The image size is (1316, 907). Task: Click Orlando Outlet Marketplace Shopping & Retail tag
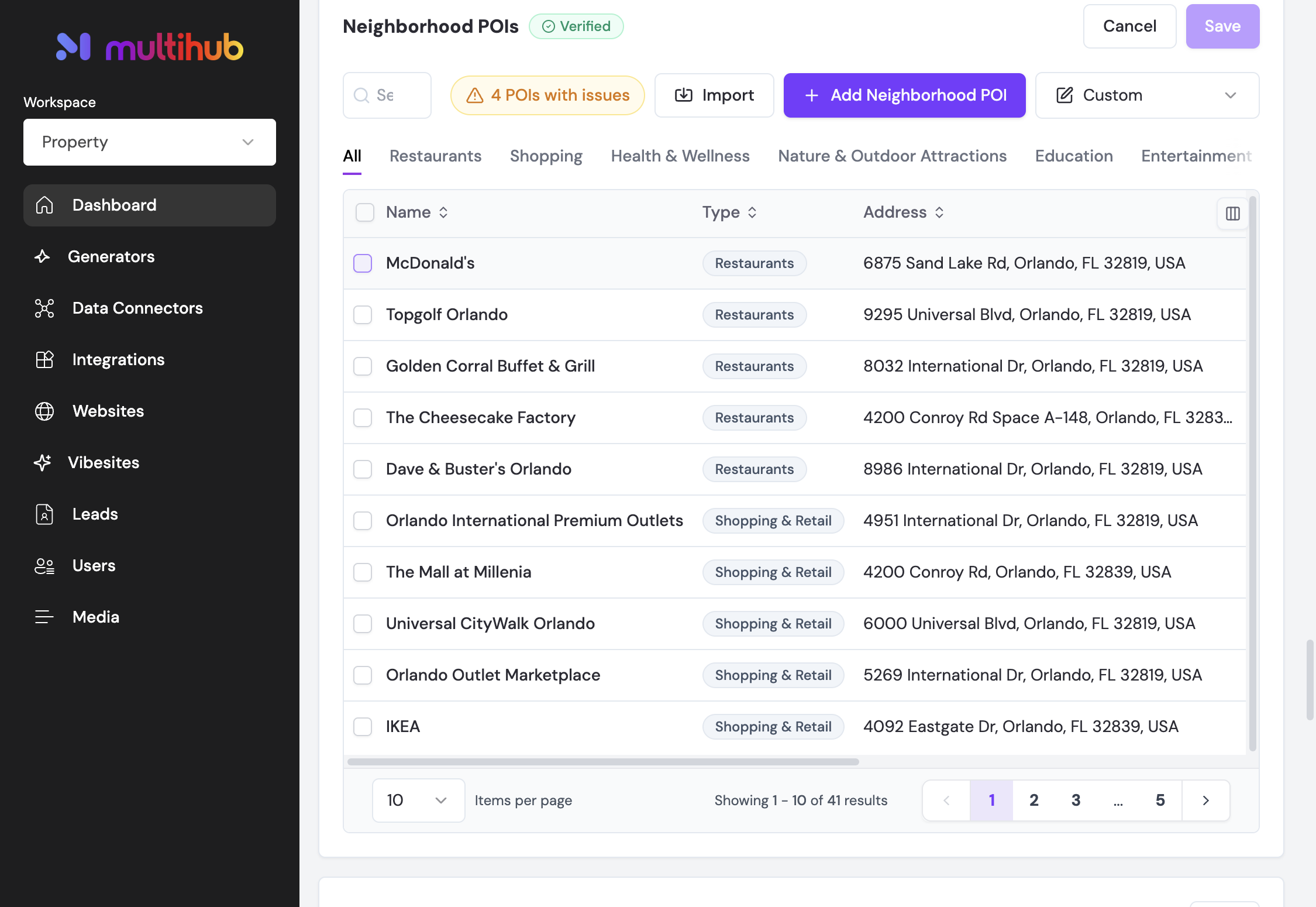pyautogui.click(x=773, y=675)
